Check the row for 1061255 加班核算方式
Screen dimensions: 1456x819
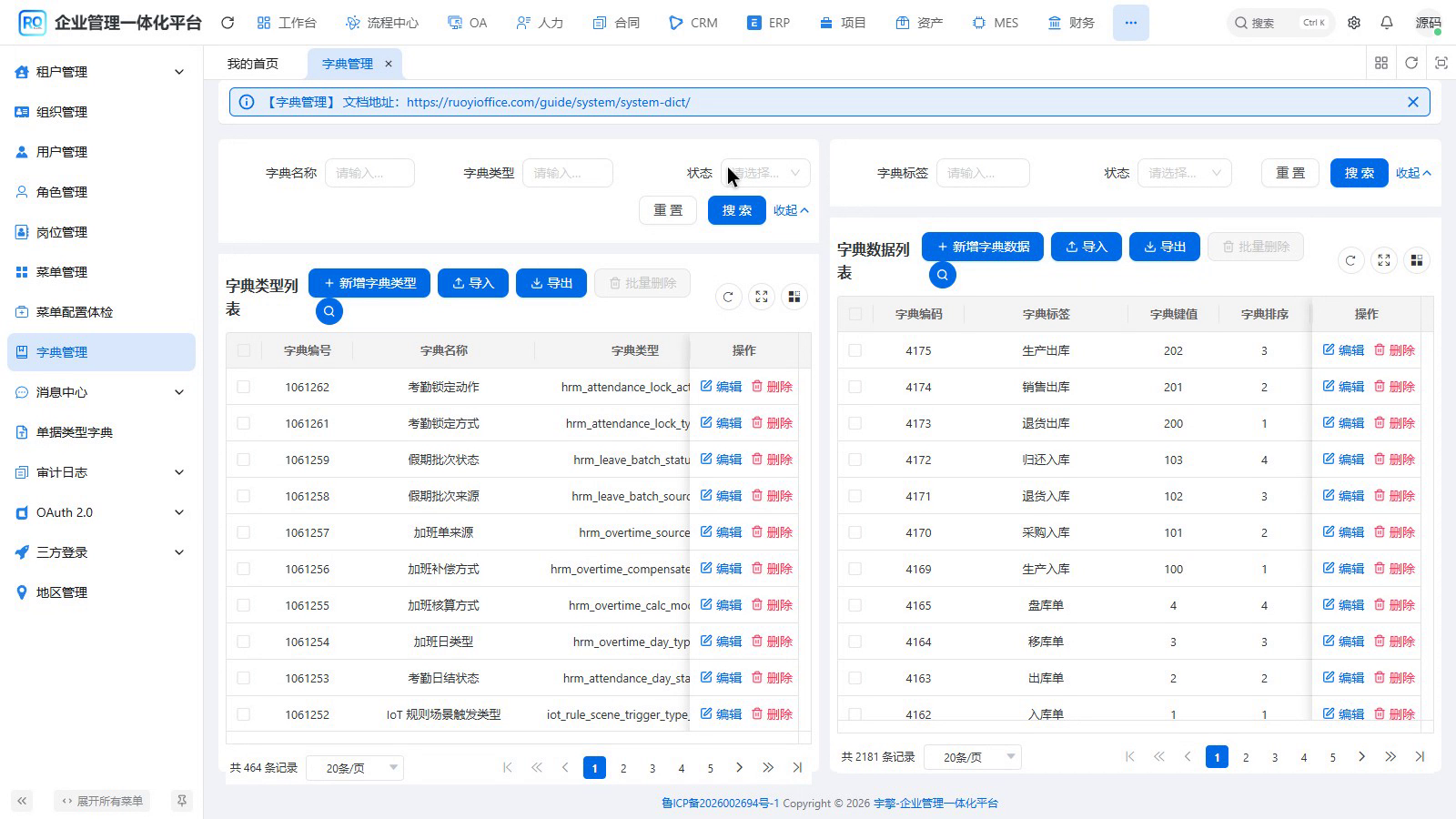tap(243, 605)
